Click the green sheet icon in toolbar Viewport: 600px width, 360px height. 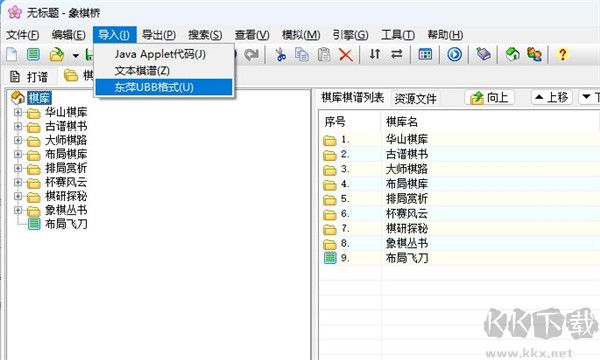(x=33, y=54)
